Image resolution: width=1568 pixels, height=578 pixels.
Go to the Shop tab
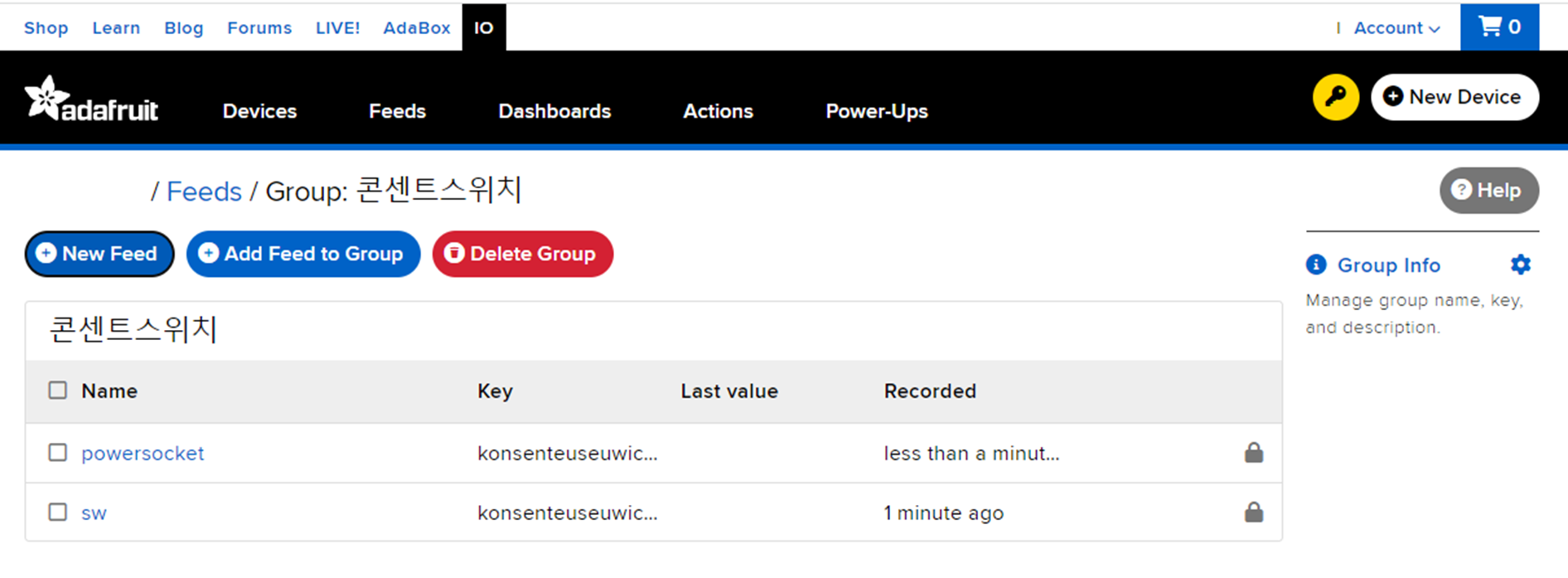point(46,27)
